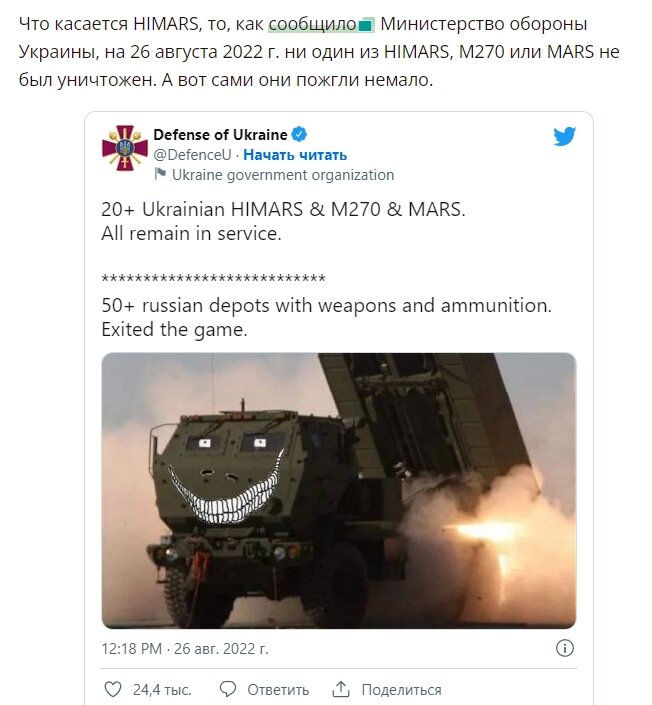The height and width of the screenshot is (705, 652).
Task: Click Поделиться share button text
Action: pos(402,689)
